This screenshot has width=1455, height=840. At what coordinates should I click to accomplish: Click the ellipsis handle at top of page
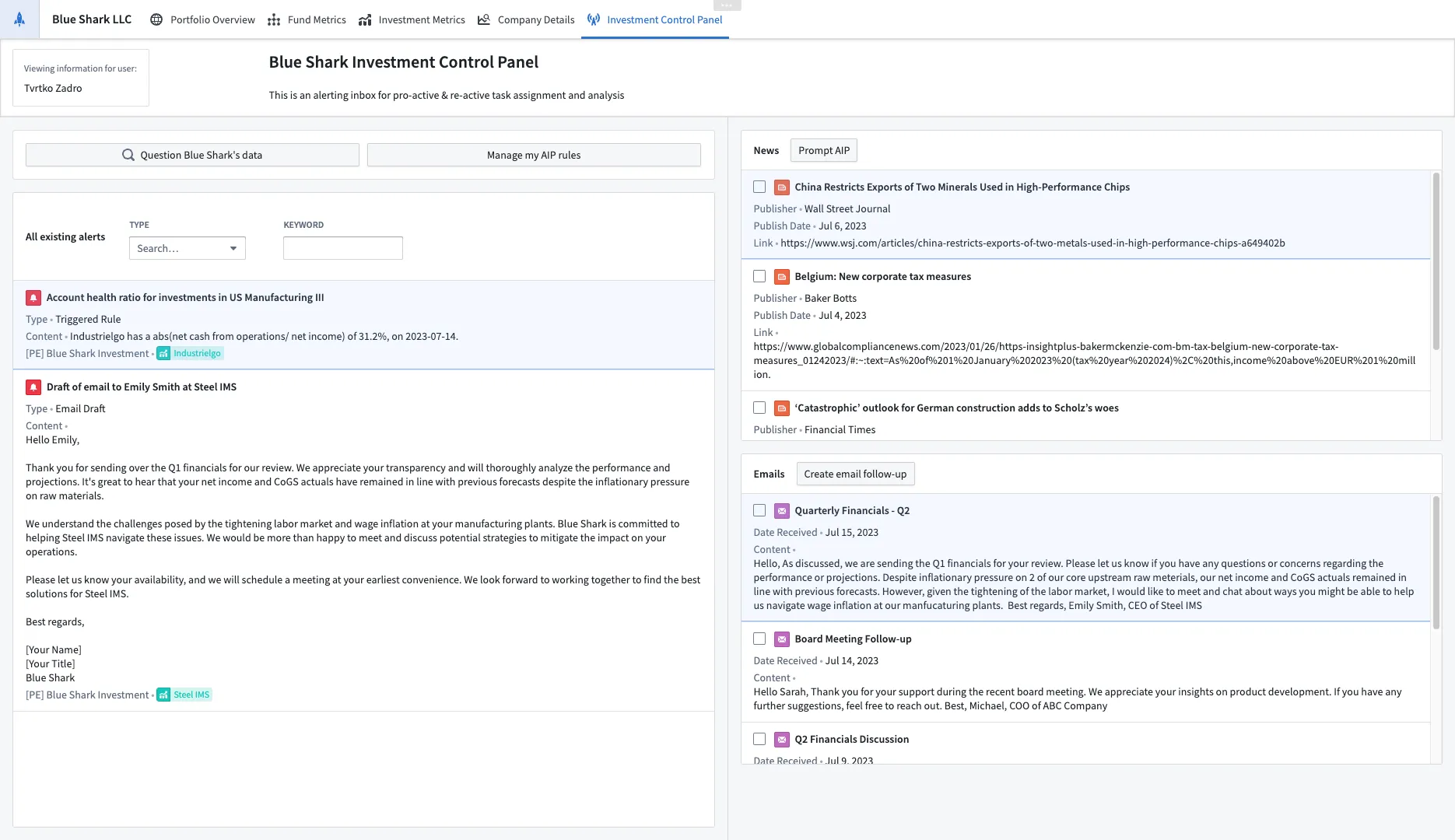click(727, 5)
